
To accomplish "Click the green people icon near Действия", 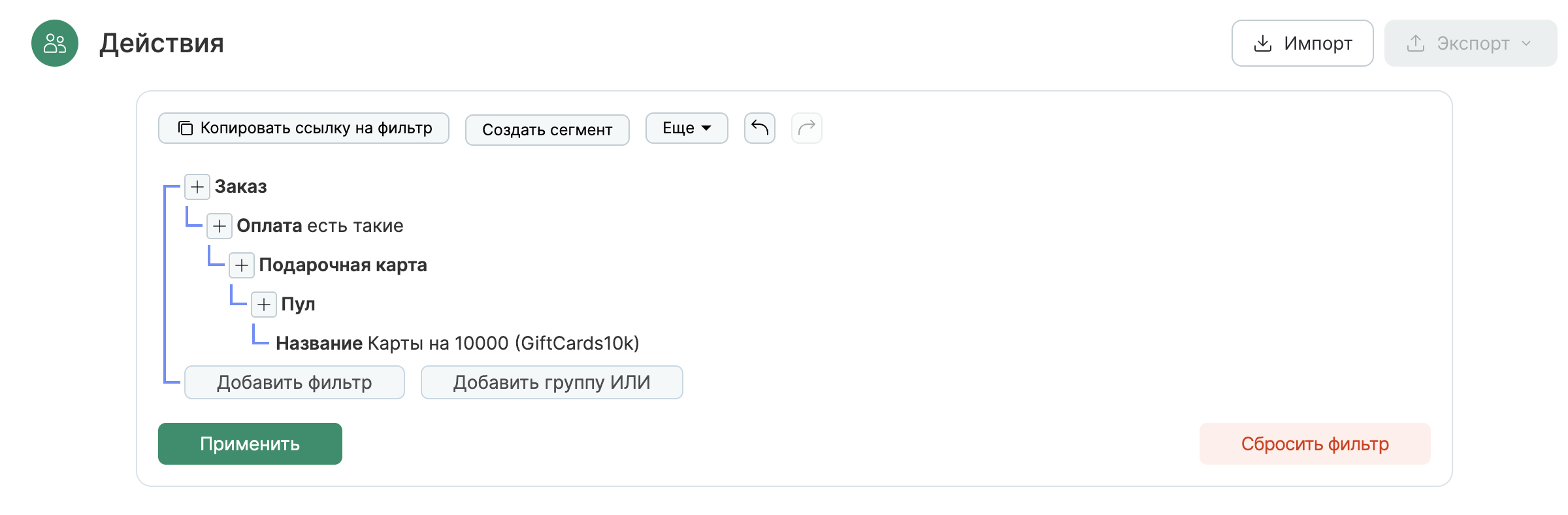I will coord(55,43).
